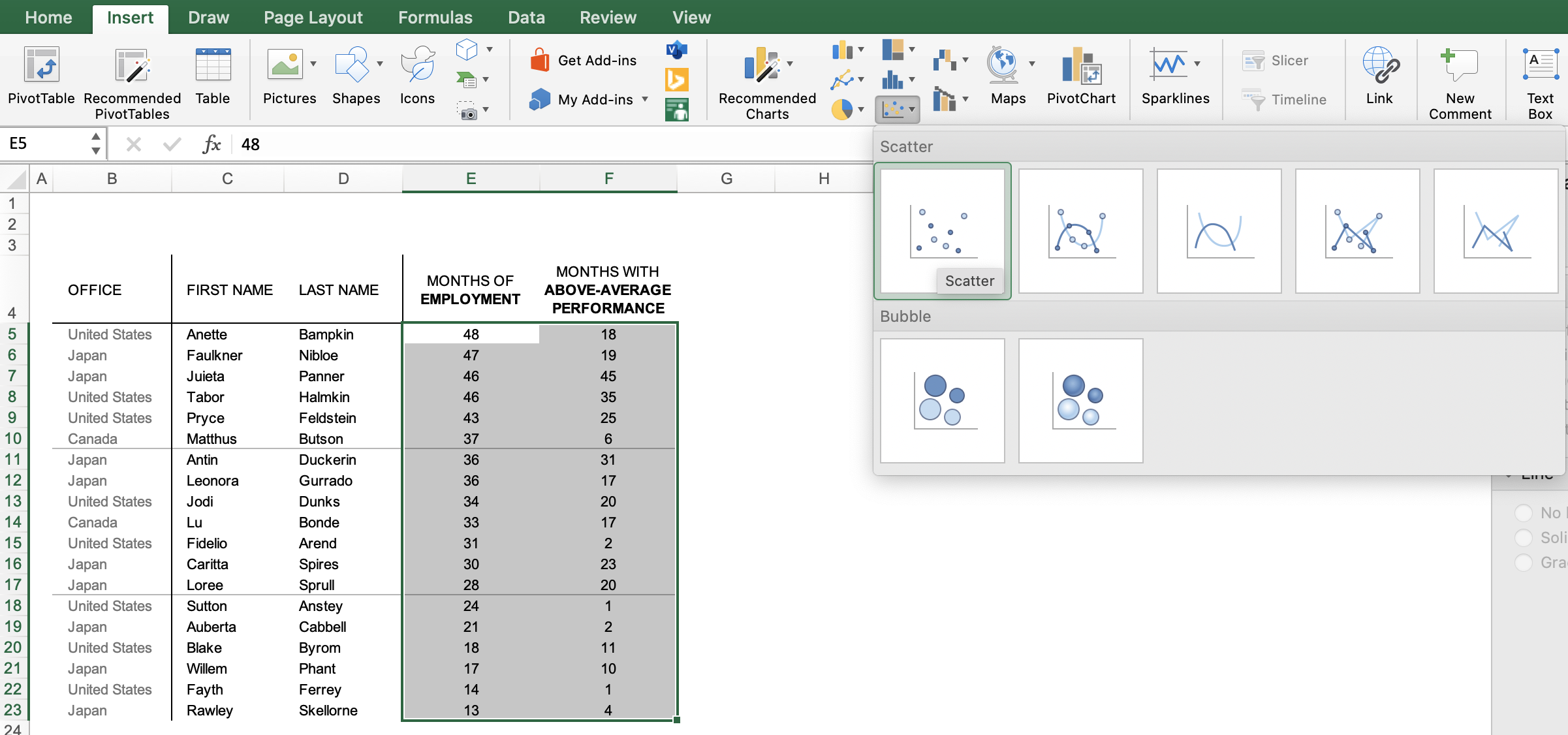Open the pie chart dropdown arrow
The width and height of the screenshot is (1568, 735).
pyautogui.click(x=860, y=109)
